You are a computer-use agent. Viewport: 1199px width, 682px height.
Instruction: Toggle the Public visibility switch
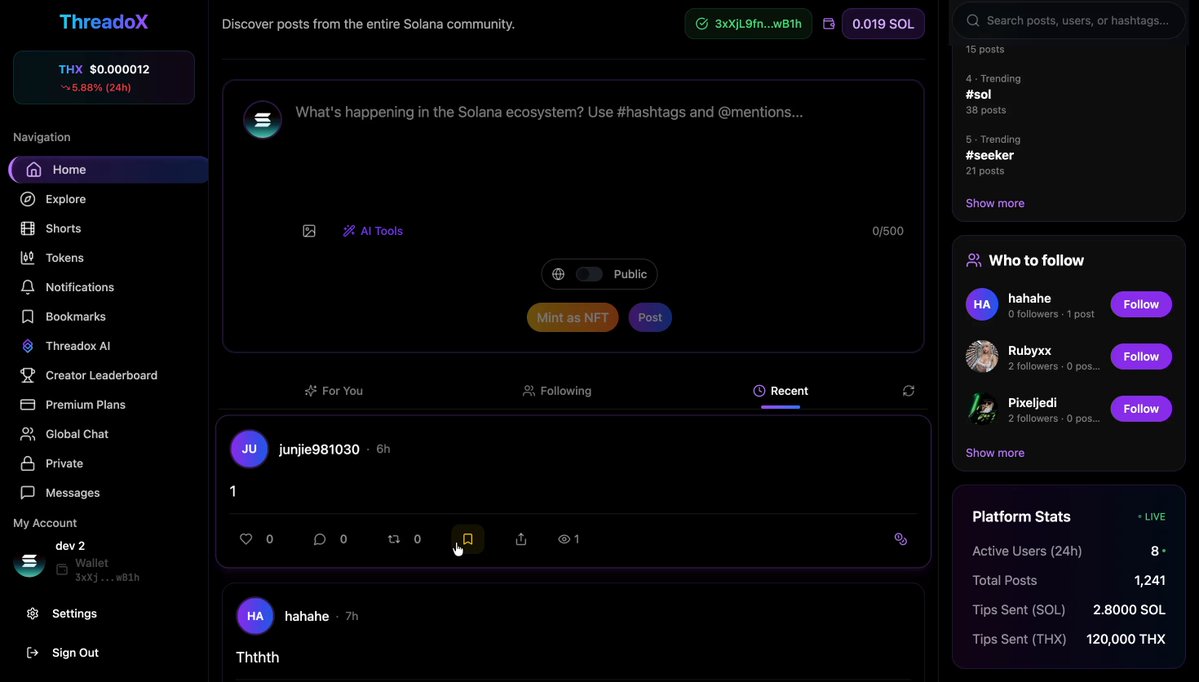coord(589,274)
